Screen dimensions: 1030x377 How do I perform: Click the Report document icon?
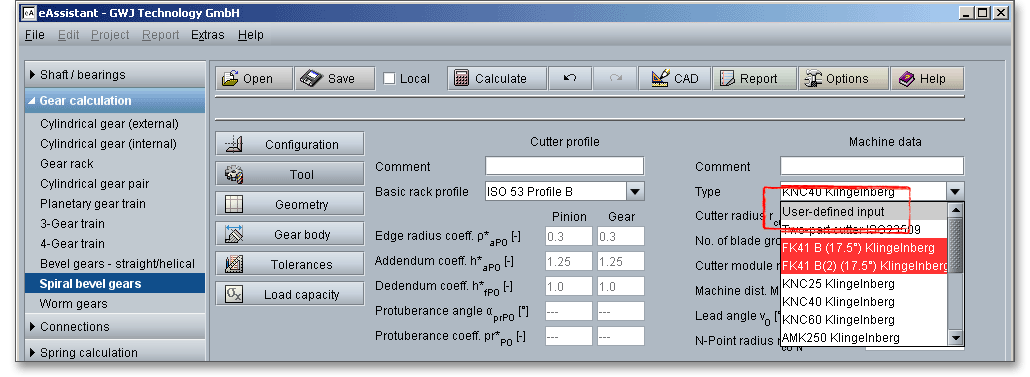[x=726, y=78]
